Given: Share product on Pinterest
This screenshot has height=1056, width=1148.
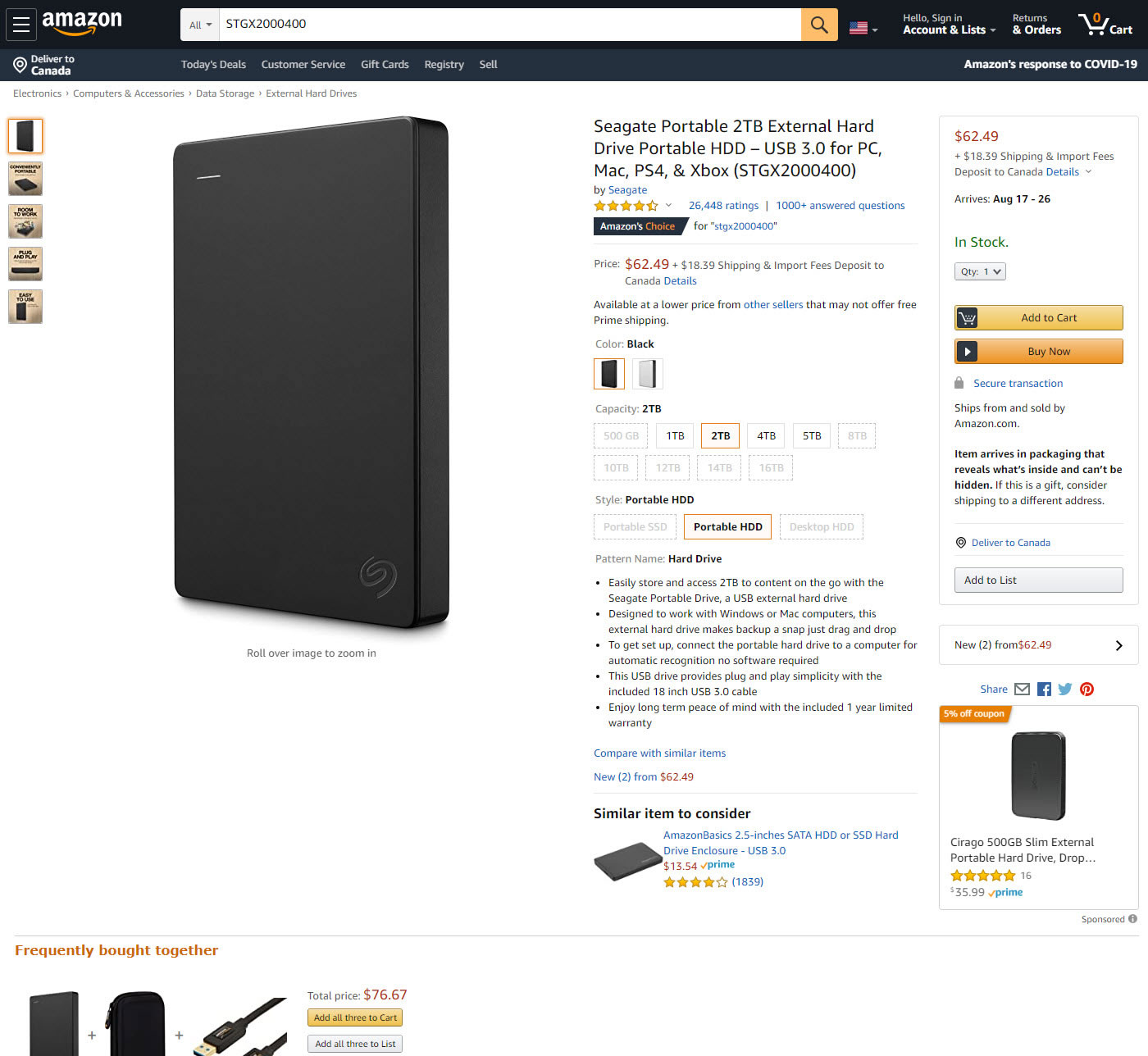Looking at the screenshot, I should pyautogui.click(x=1086, y=690).
